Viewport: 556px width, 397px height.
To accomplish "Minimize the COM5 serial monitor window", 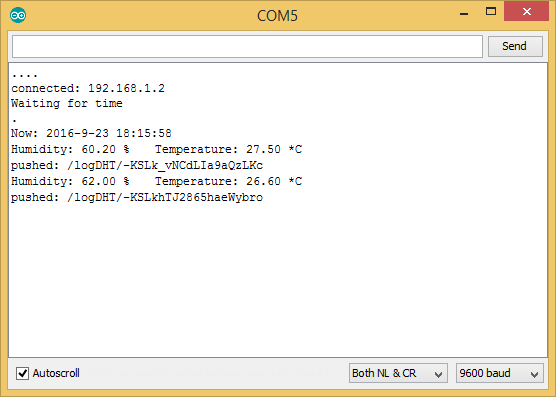I will click(464, 14).
